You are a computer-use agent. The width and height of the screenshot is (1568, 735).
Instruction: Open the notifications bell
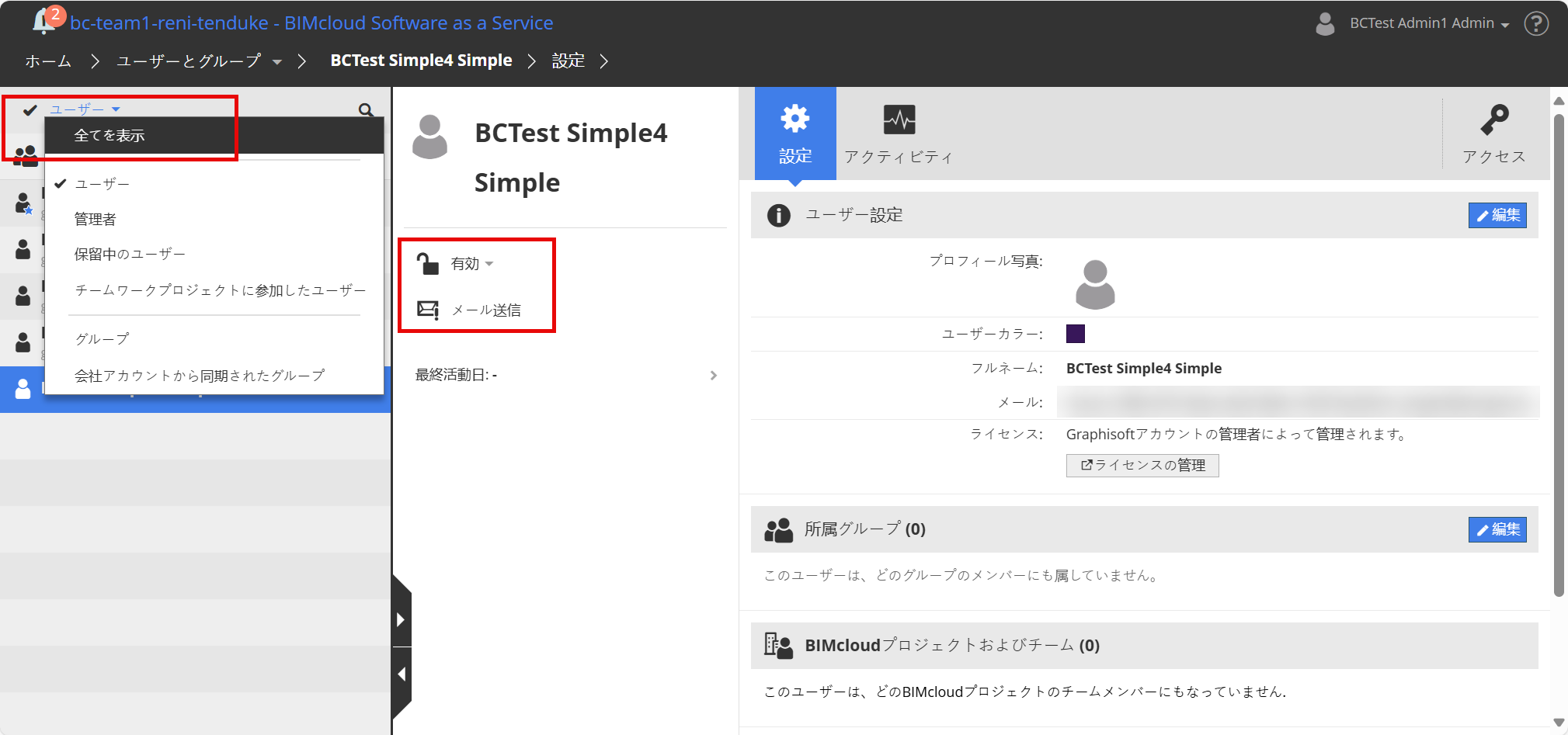point(43,22)
